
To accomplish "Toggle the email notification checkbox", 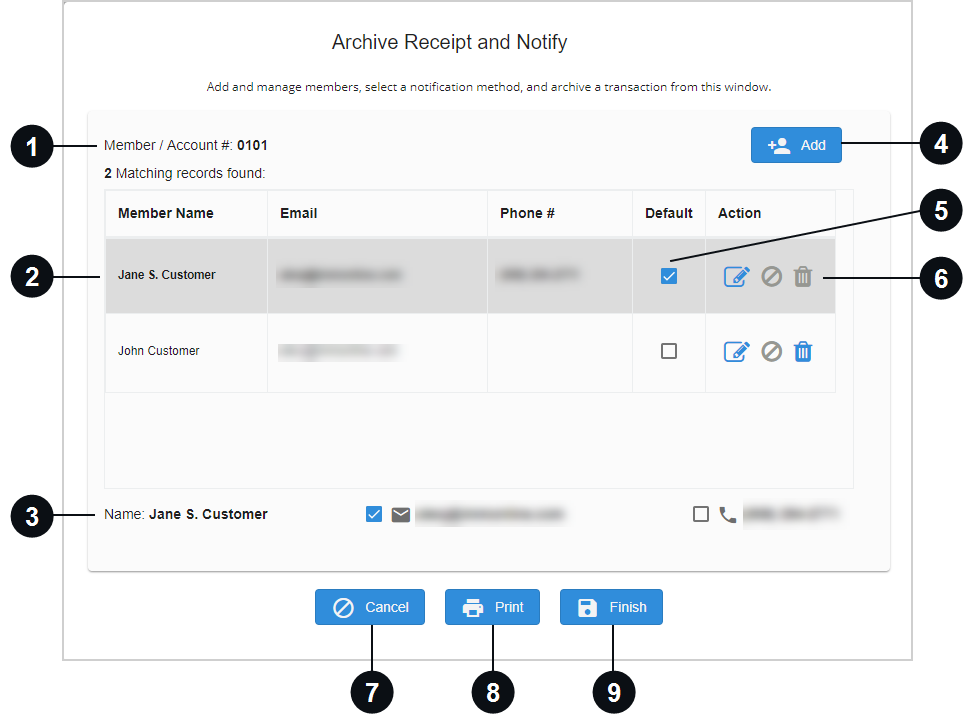I will tap(374, 514).
